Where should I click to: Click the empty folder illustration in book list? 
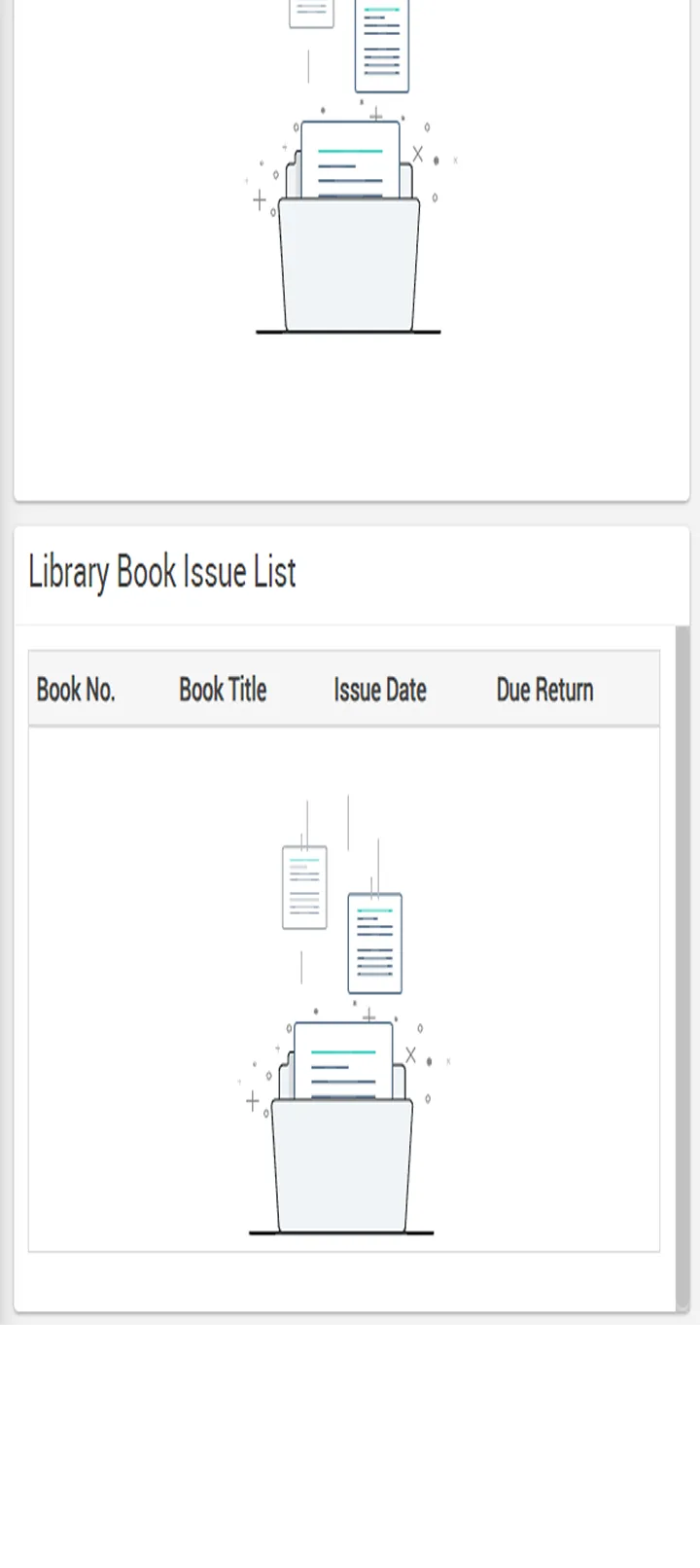point(345,1016)
